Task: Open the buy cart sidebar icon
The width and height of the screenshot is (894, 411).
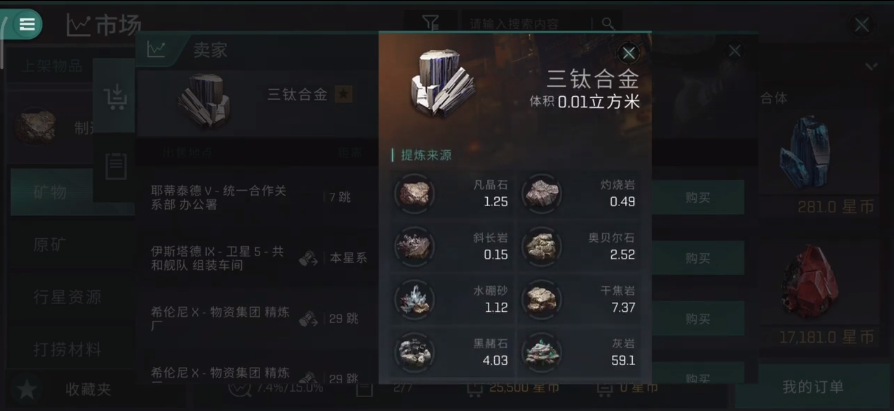Action: (x=116, y=97)
